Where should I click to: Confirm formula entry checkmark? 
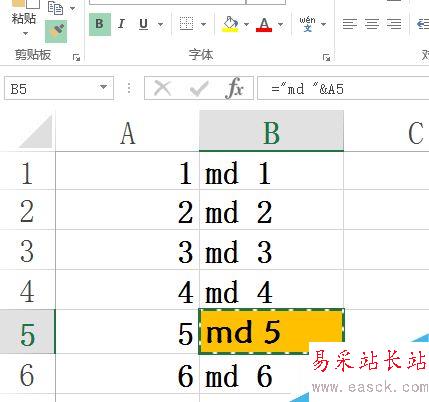click(199, 89)
